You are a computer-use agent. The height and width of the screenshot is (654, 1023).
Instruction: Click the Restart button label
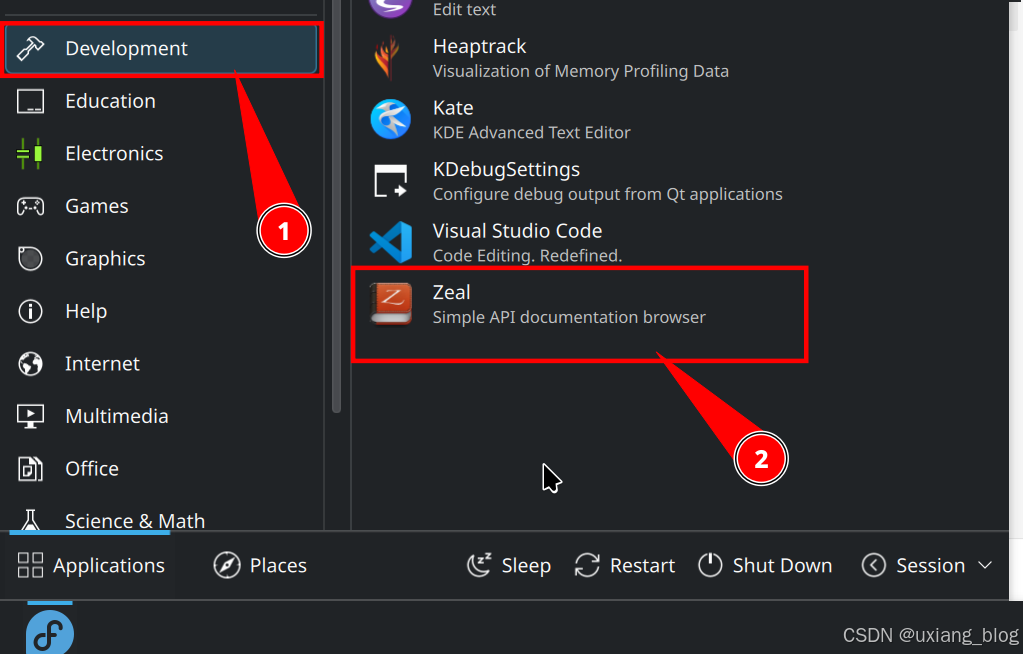tap(642, 565)
